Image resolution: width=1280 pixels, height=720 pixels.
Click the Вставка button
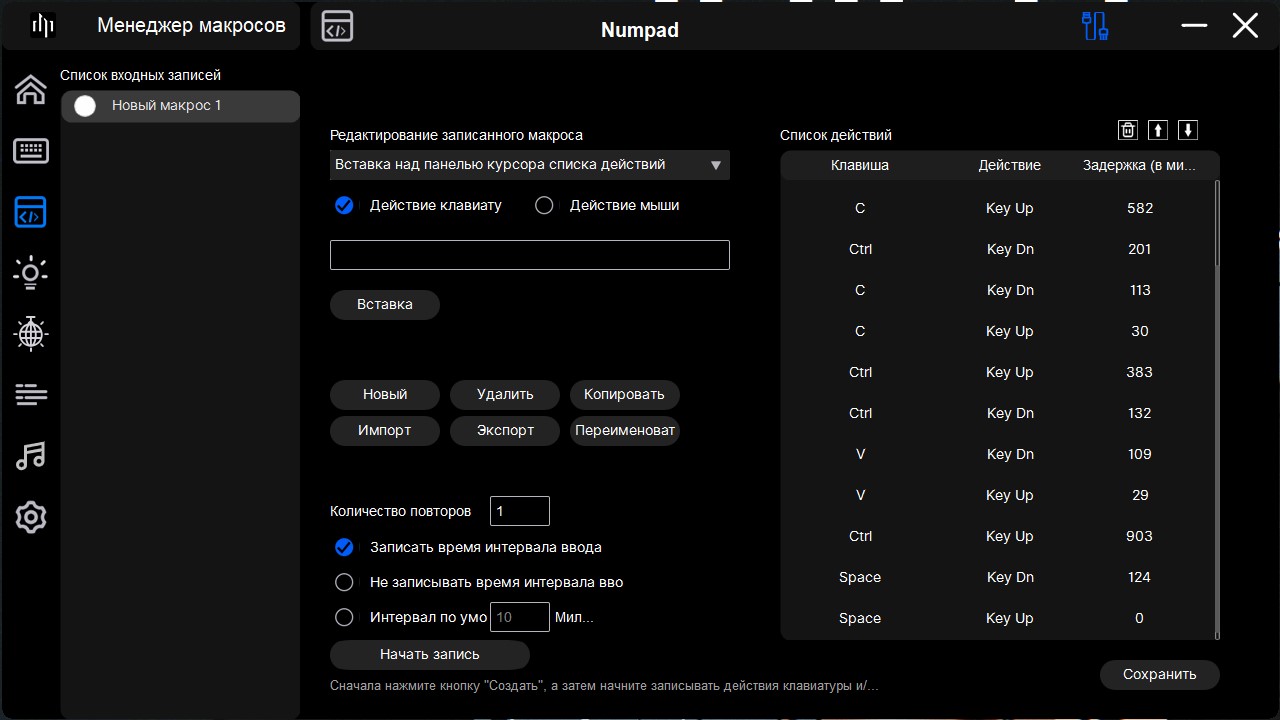(x=385, y=305)
